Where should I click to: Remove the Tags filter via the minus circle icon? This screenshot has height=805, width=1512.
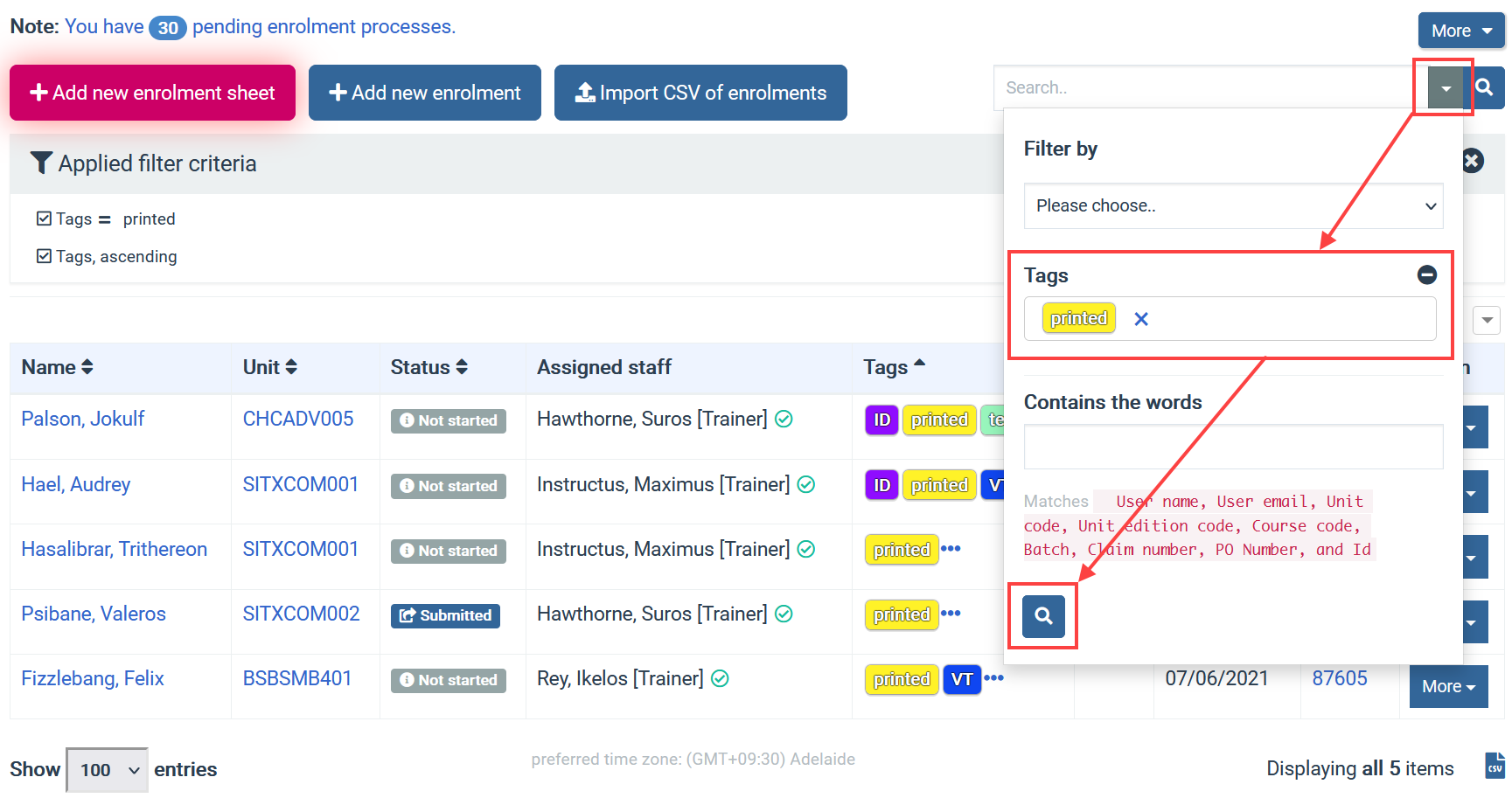click(1426, 274)
